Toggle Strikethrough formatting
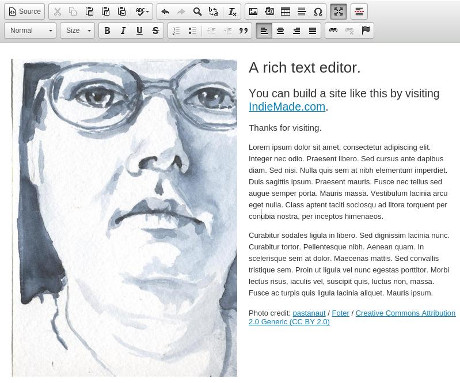Screen dimensions: 460x383 pyautogui.click(x=155, y=31)
